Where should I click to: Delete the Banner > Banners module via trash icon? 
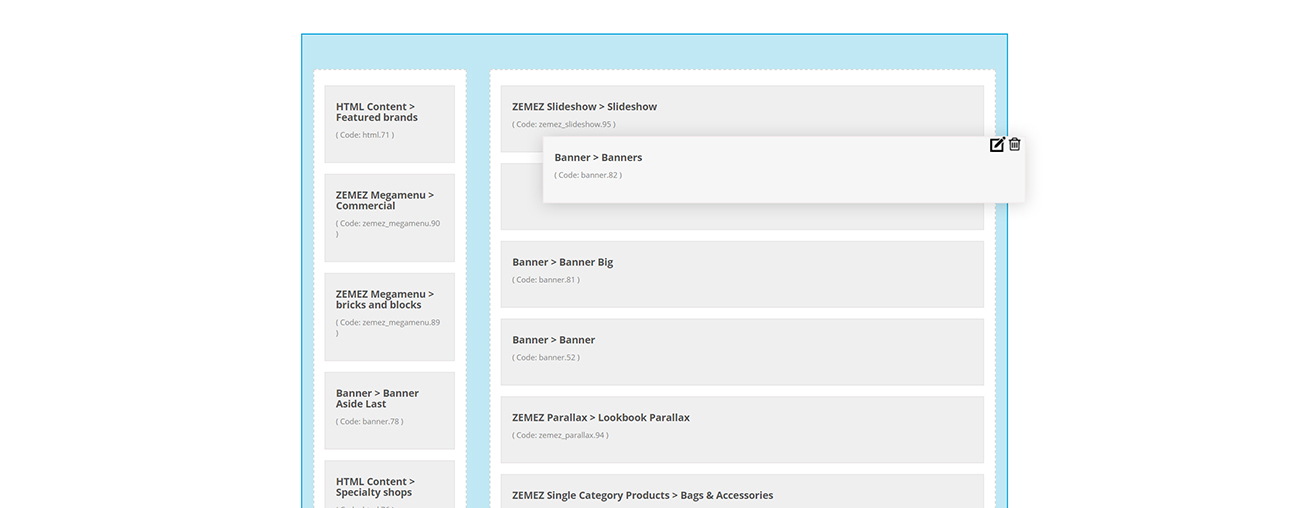coord(1015,145)
